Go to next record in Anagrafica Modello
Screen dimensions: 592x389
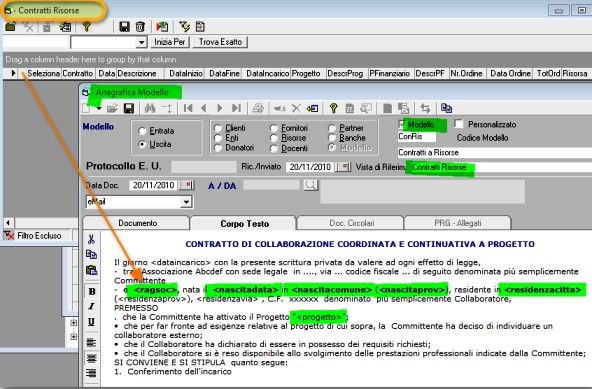coord(220,109)
